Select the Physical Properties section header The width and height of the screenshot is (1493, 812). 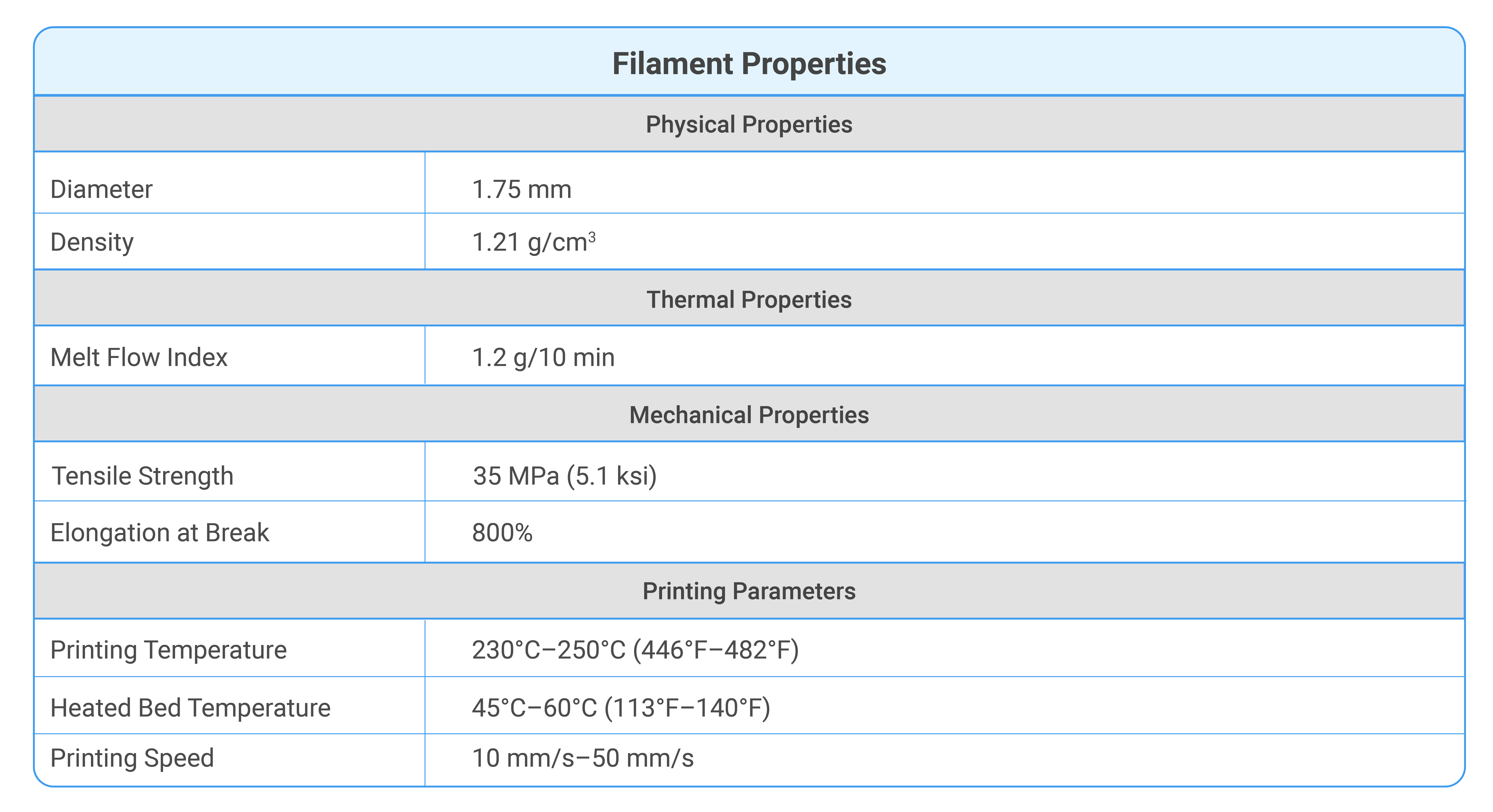749,124
